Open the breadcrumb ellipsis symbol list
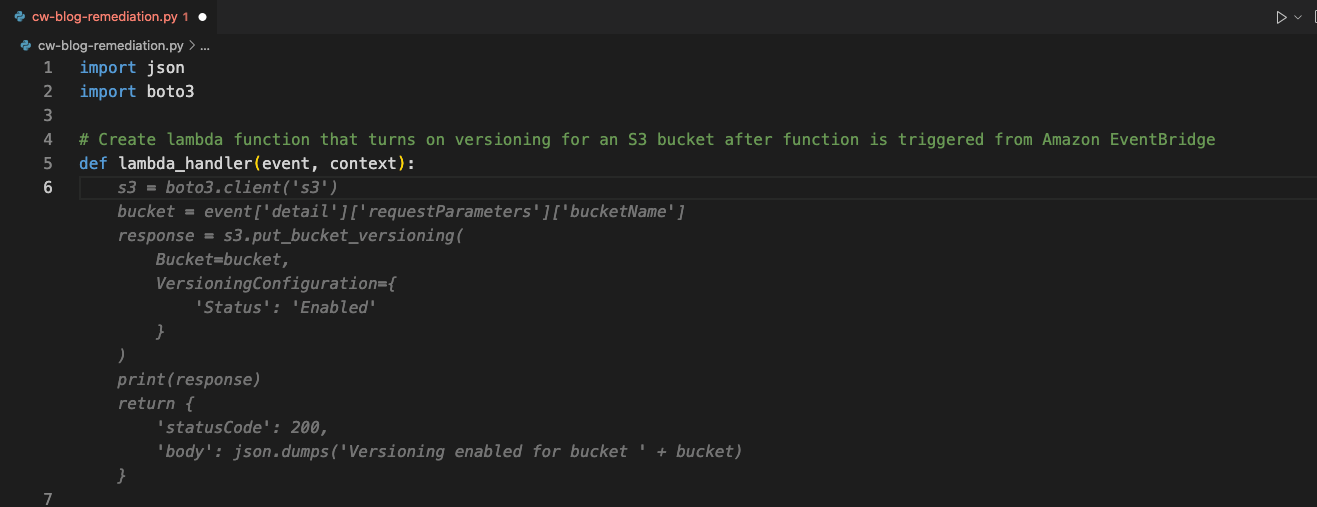The image size is (1317, 507). point(205,45)
